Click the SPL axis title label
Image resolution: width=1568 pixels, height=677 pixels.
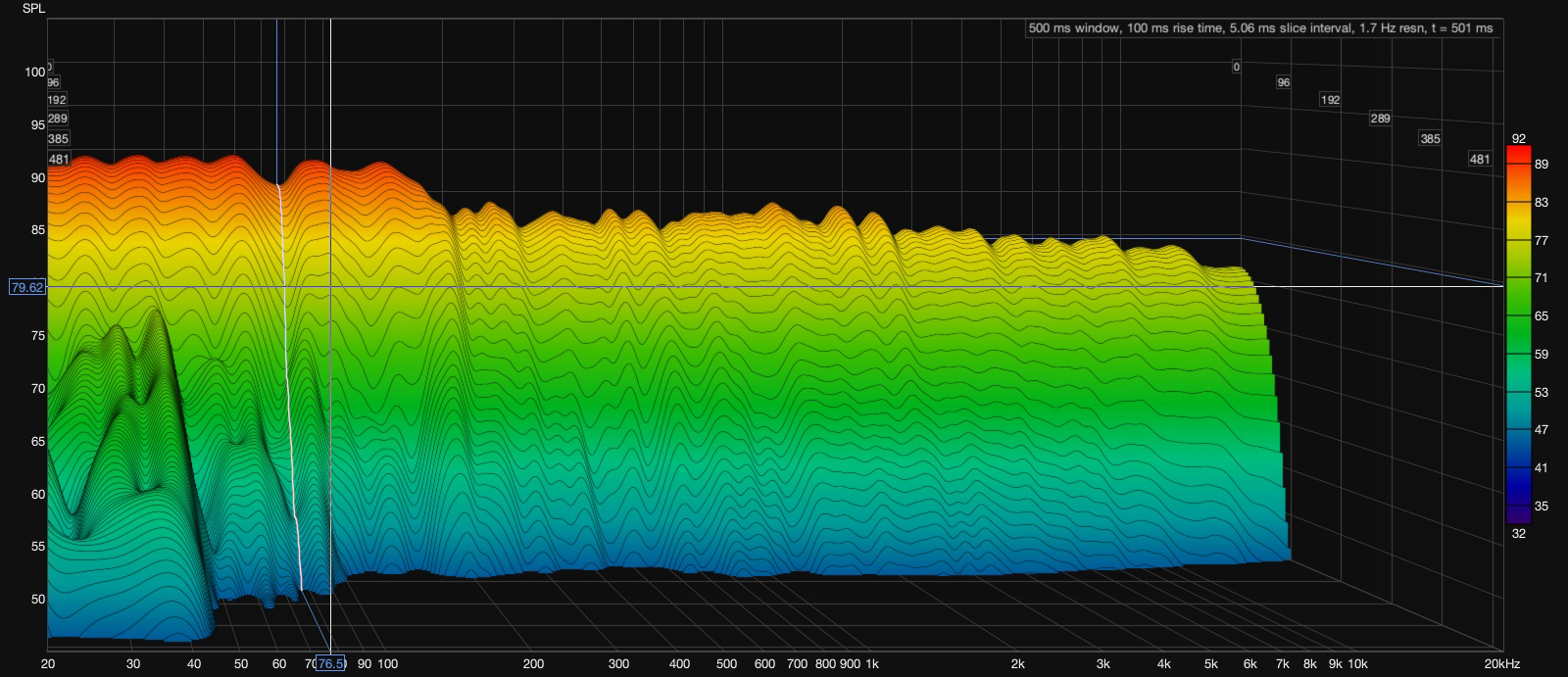tap(32, 9)
